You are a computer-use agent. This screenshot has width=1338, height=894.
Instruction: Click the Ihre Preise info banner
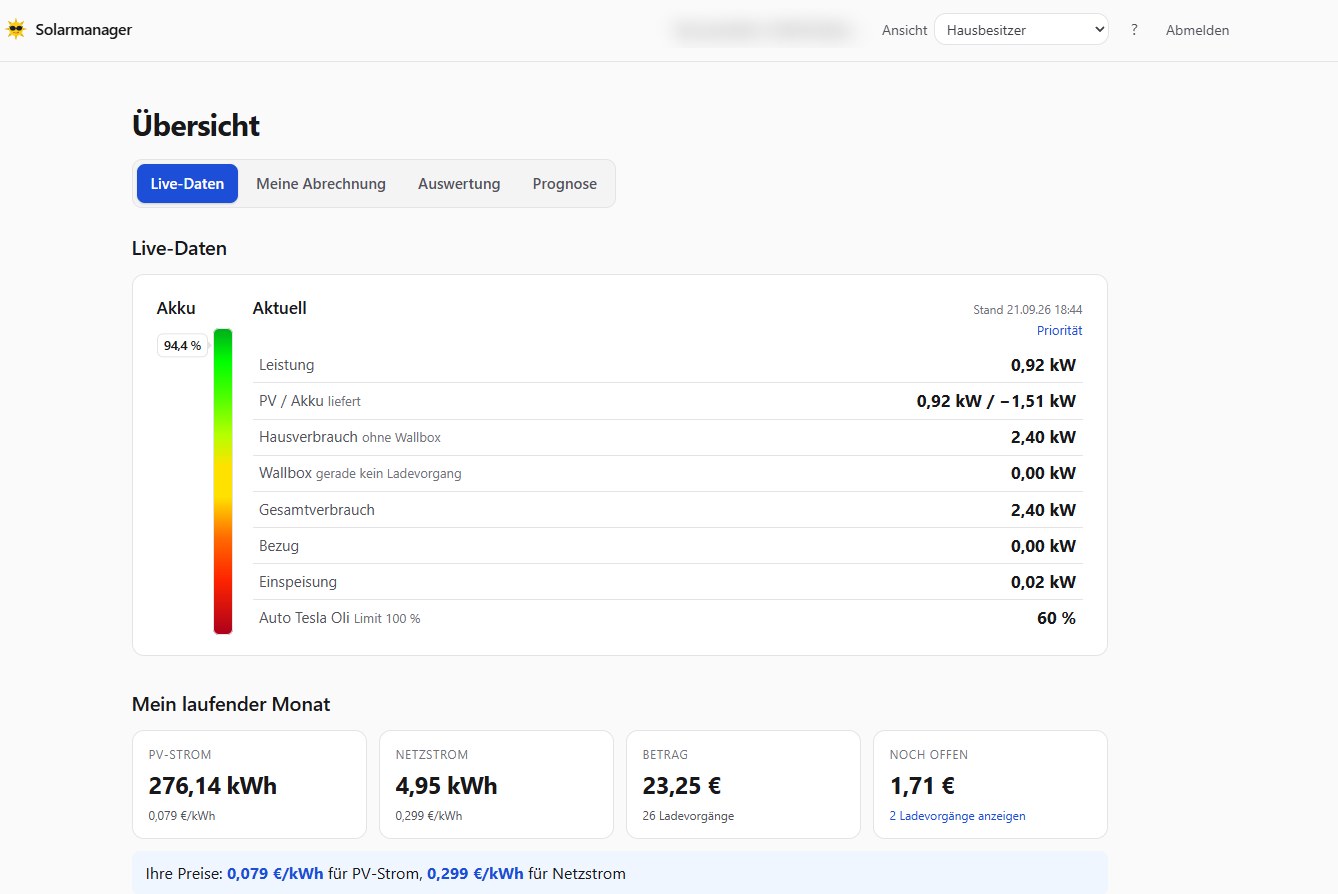tap(620, 873)
